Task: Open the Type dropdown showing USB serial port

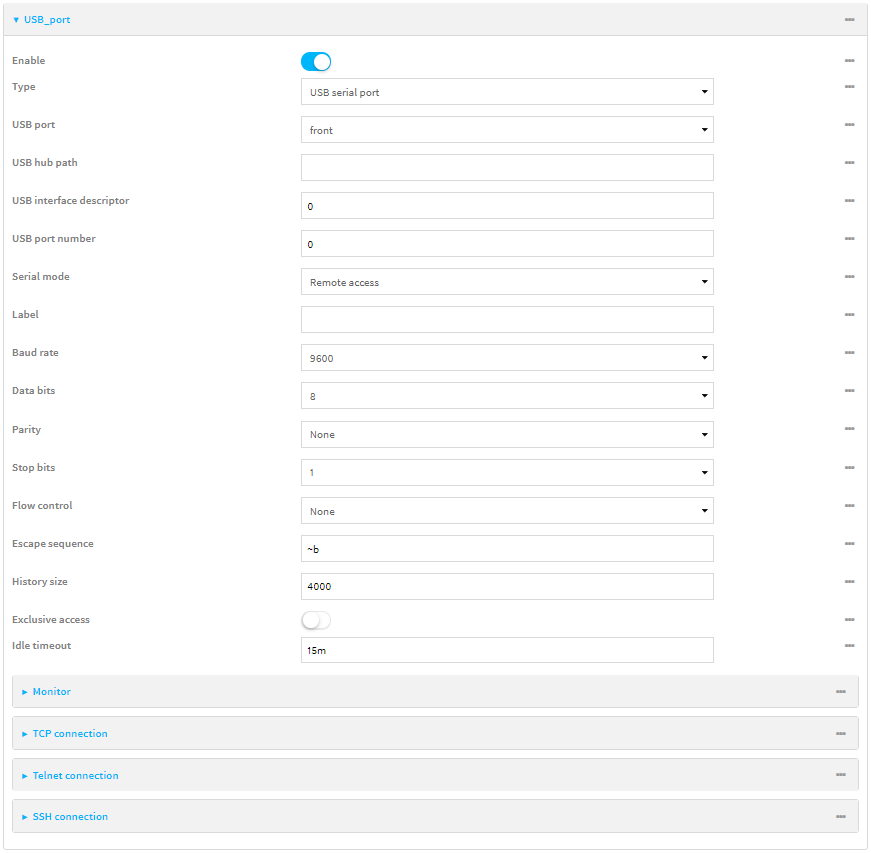Action: tap(506, 92)
